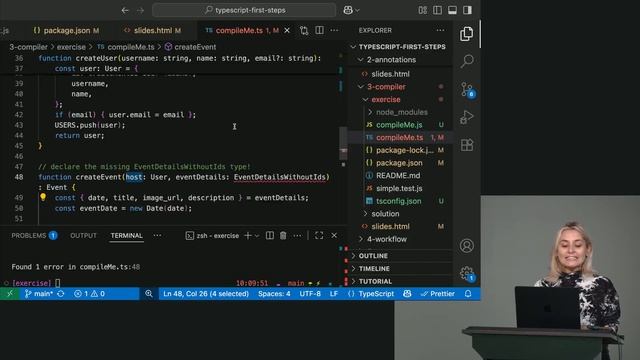
Task: Open Source Control view with badge
Action: tap(467, 90)
